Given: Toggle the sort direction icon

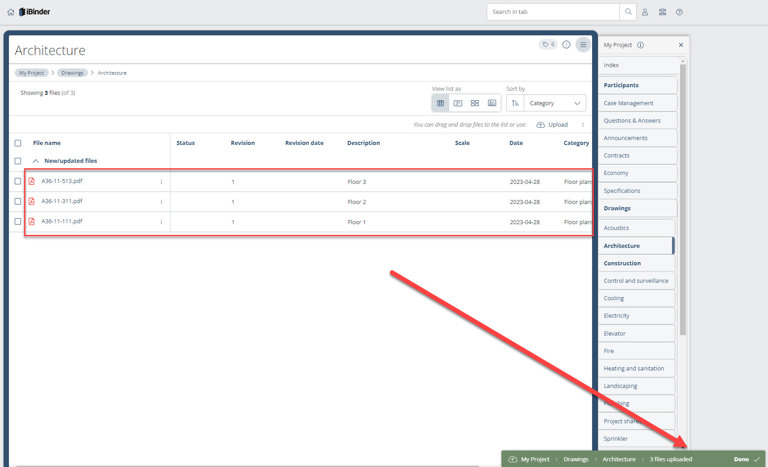Looking at the screenshot, I should point(514,103).
